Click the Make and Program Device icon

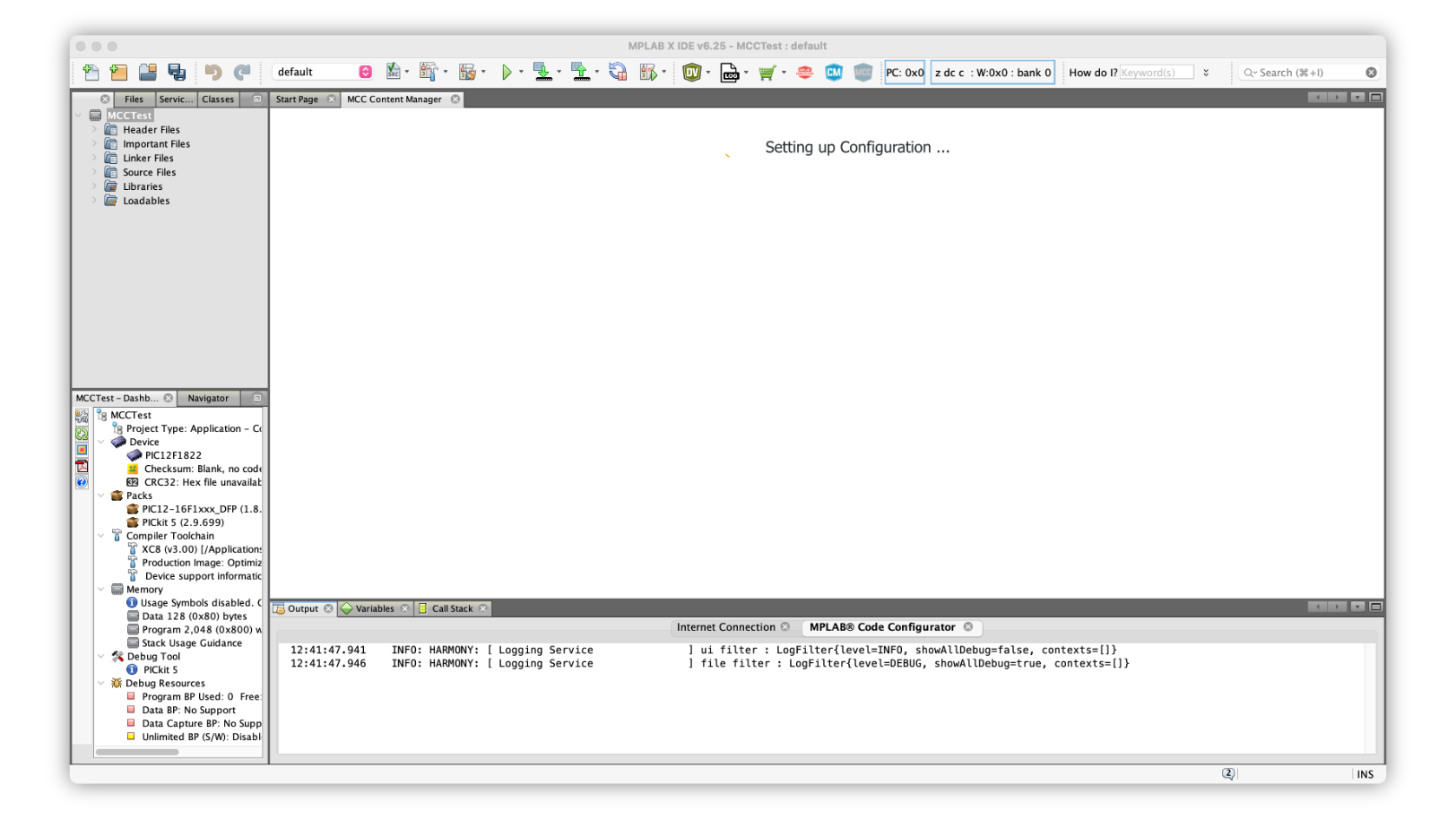[543, 72]
